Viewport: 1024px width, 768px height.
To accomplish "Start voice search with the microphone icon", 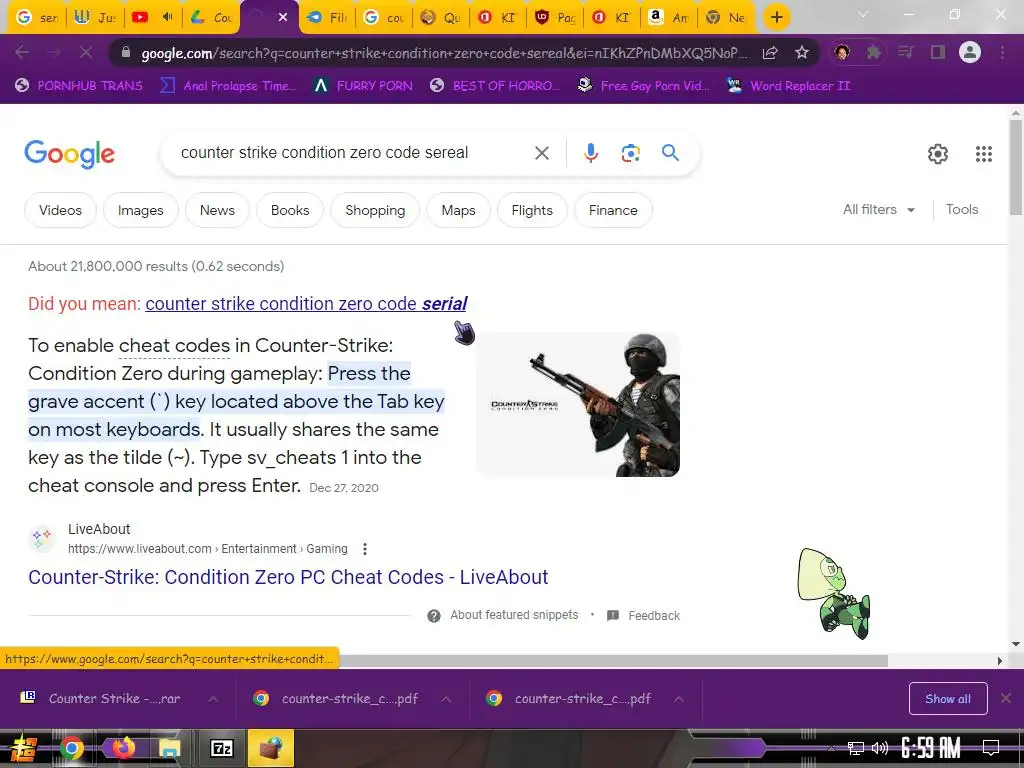I will coord(590,153).
